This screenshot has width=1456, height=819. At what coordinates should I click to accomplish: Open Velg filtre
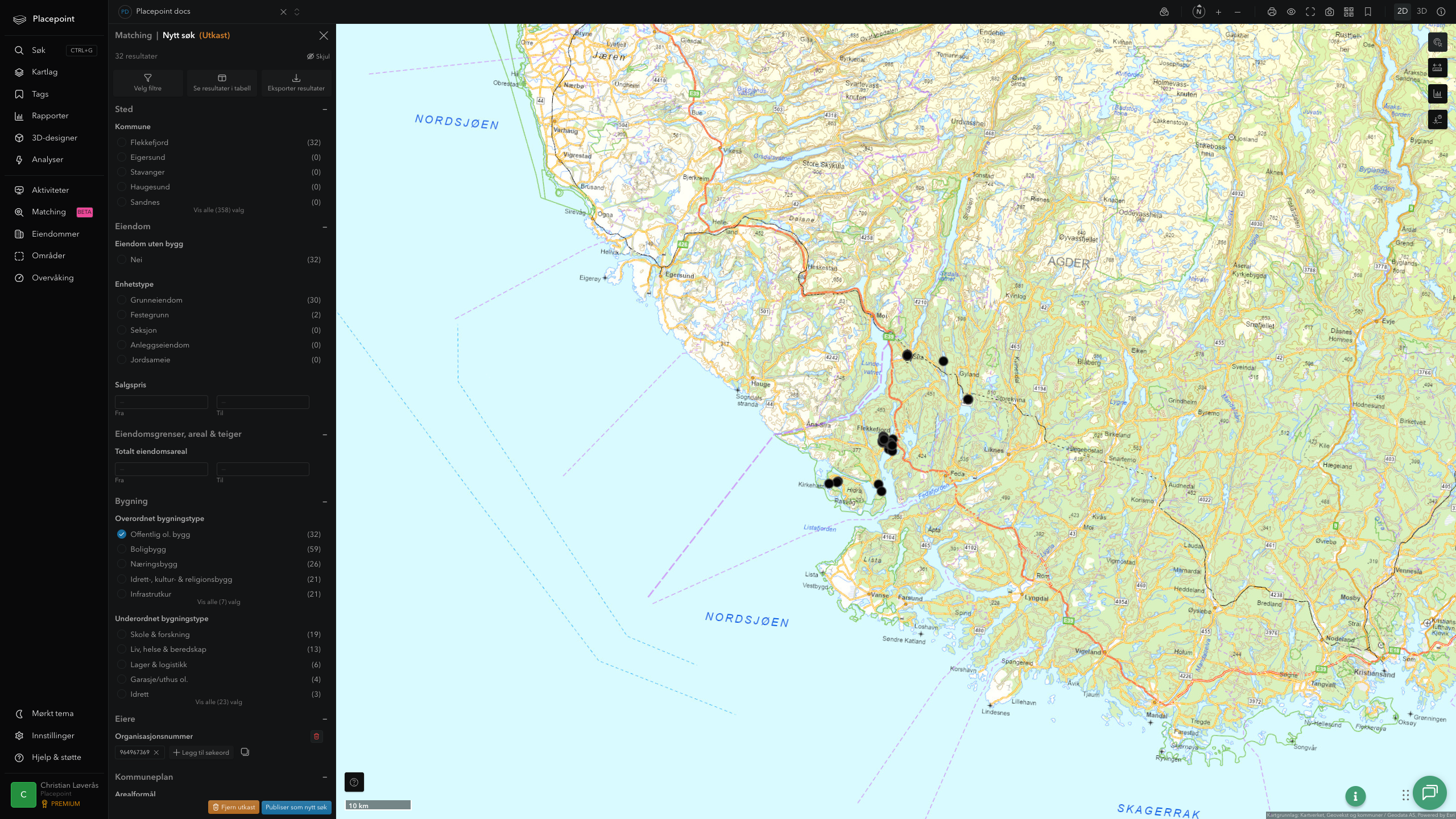coord(148,83)
